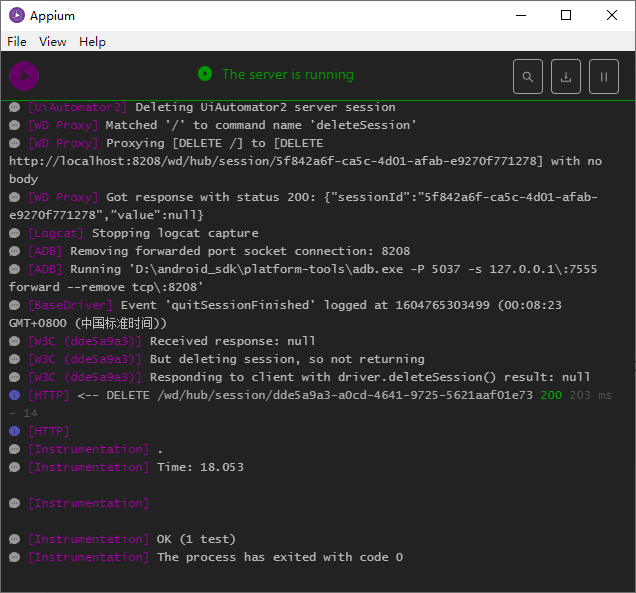Click the green 200 status code
Screen dimensions: 636x593
click(x=551, y=395)
